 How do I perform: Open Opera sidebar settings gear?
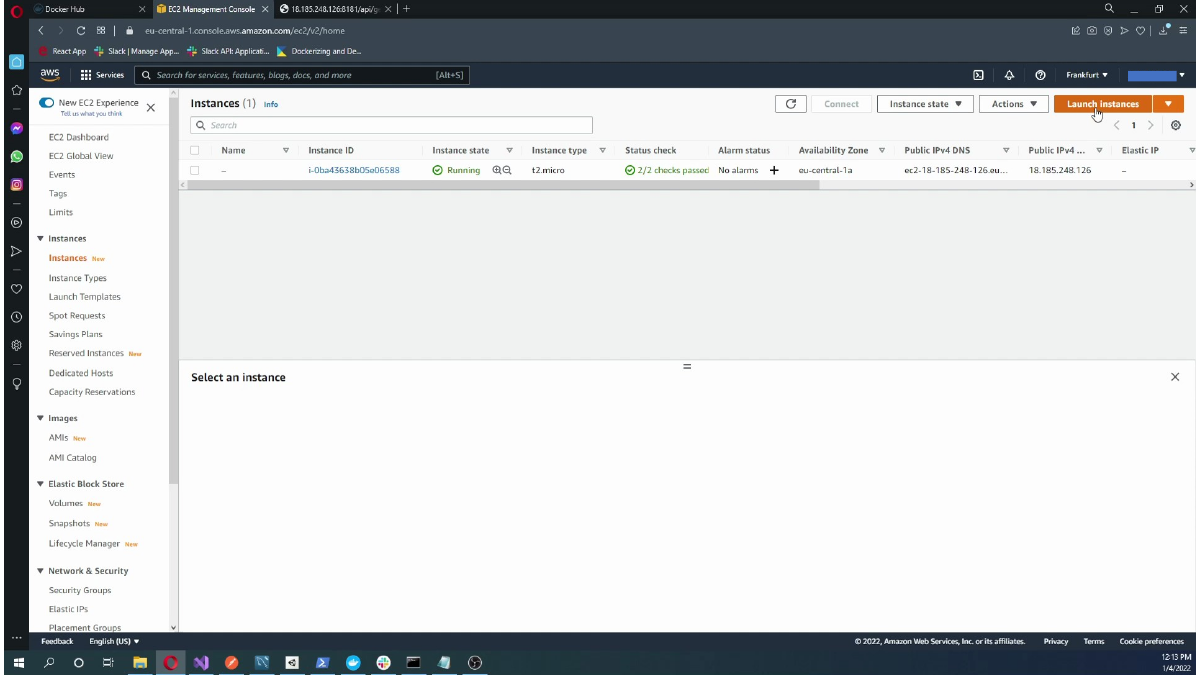[16, 345]
